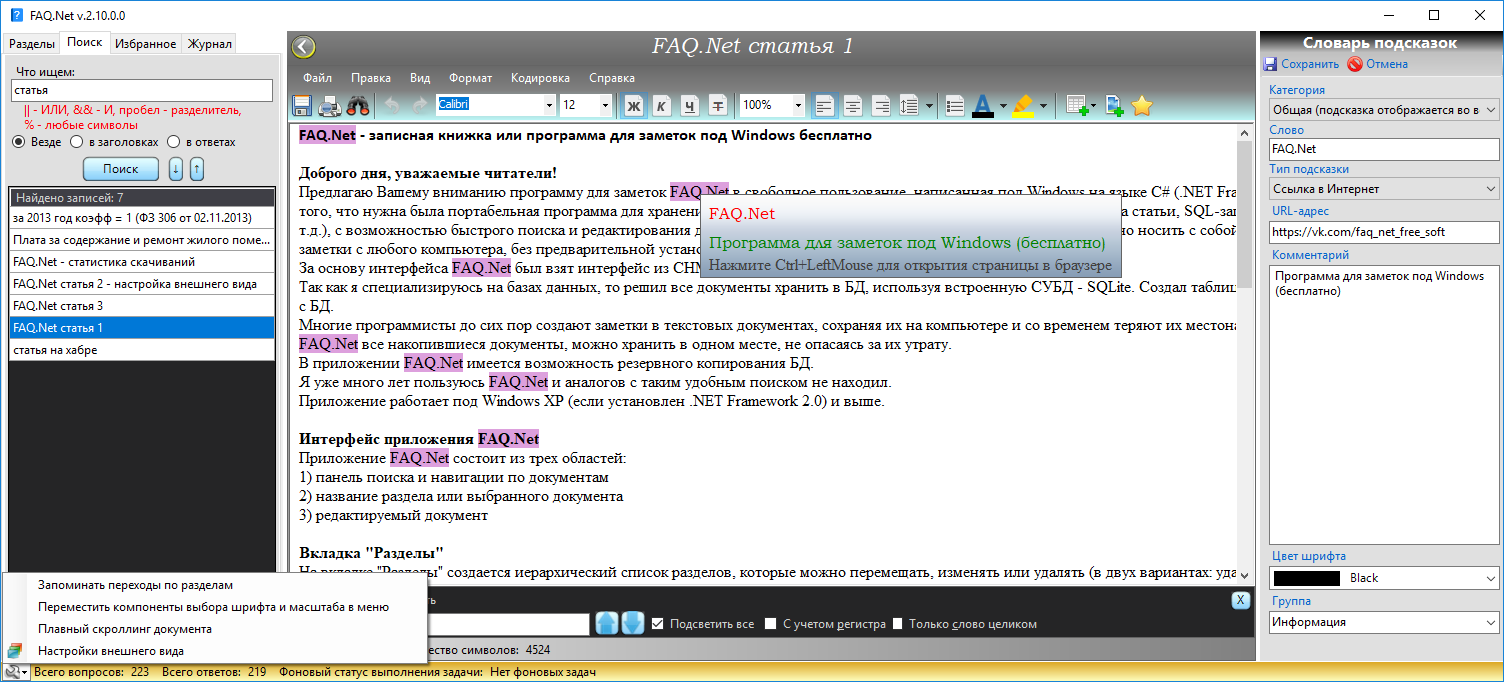1504x682 pixels.
Task: Go back using the round arrow button
Action: pyautogui.click(x=303, y=47)
